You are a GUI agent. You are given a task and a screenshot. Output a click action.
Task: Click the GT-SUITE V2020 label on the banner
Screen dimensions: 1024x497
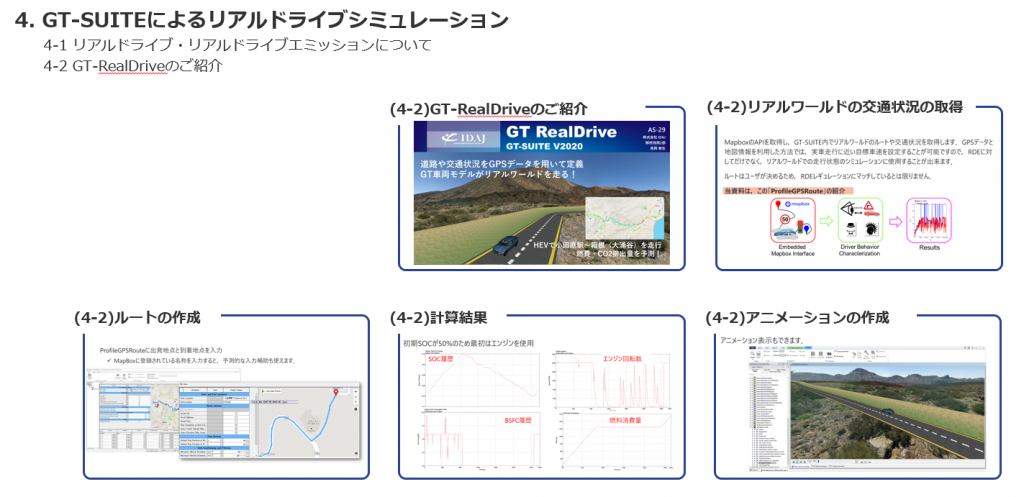click(545, 147)
